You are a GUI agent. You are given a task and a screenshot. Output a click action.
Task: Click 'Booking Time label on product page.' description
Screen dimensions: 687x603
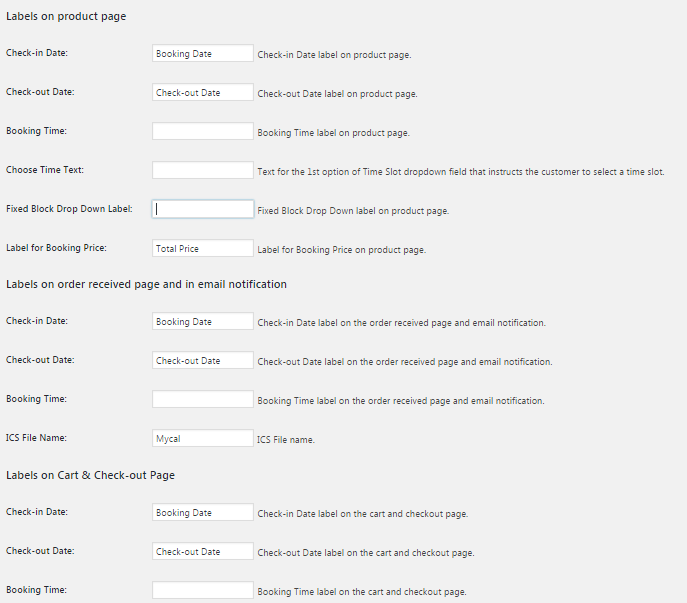pyautogui.click(x=333, y=133)
